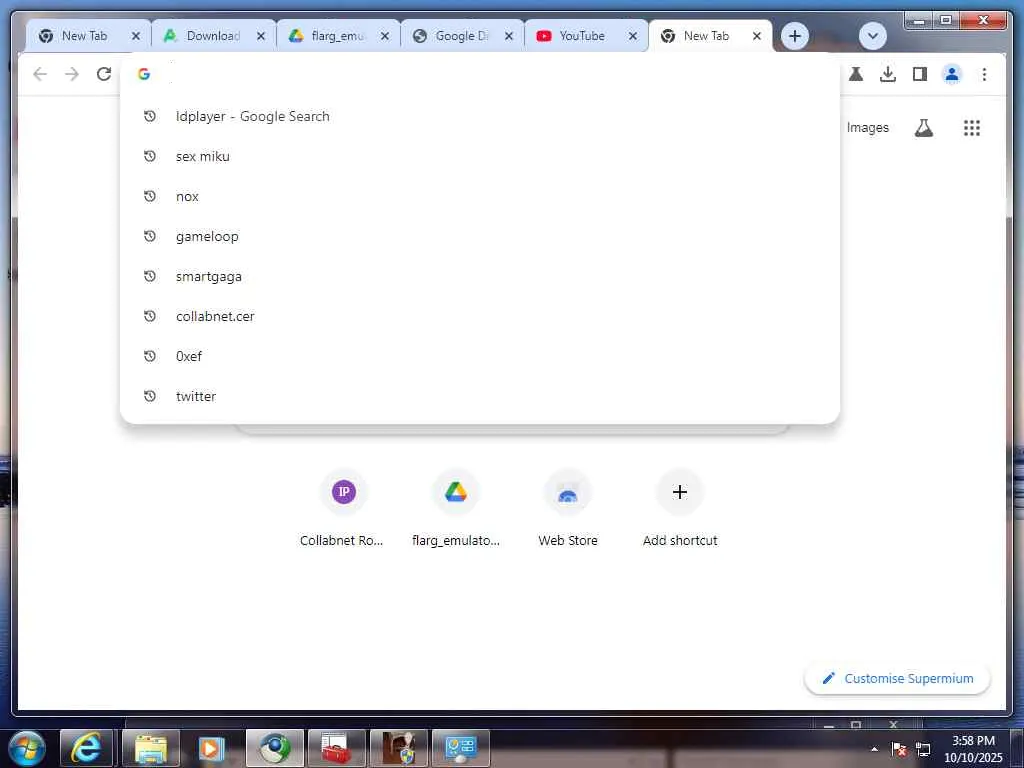Select the 'smartgaga' history suggestion
This screenshot has height=768, width=1024.
coord(480,276)
